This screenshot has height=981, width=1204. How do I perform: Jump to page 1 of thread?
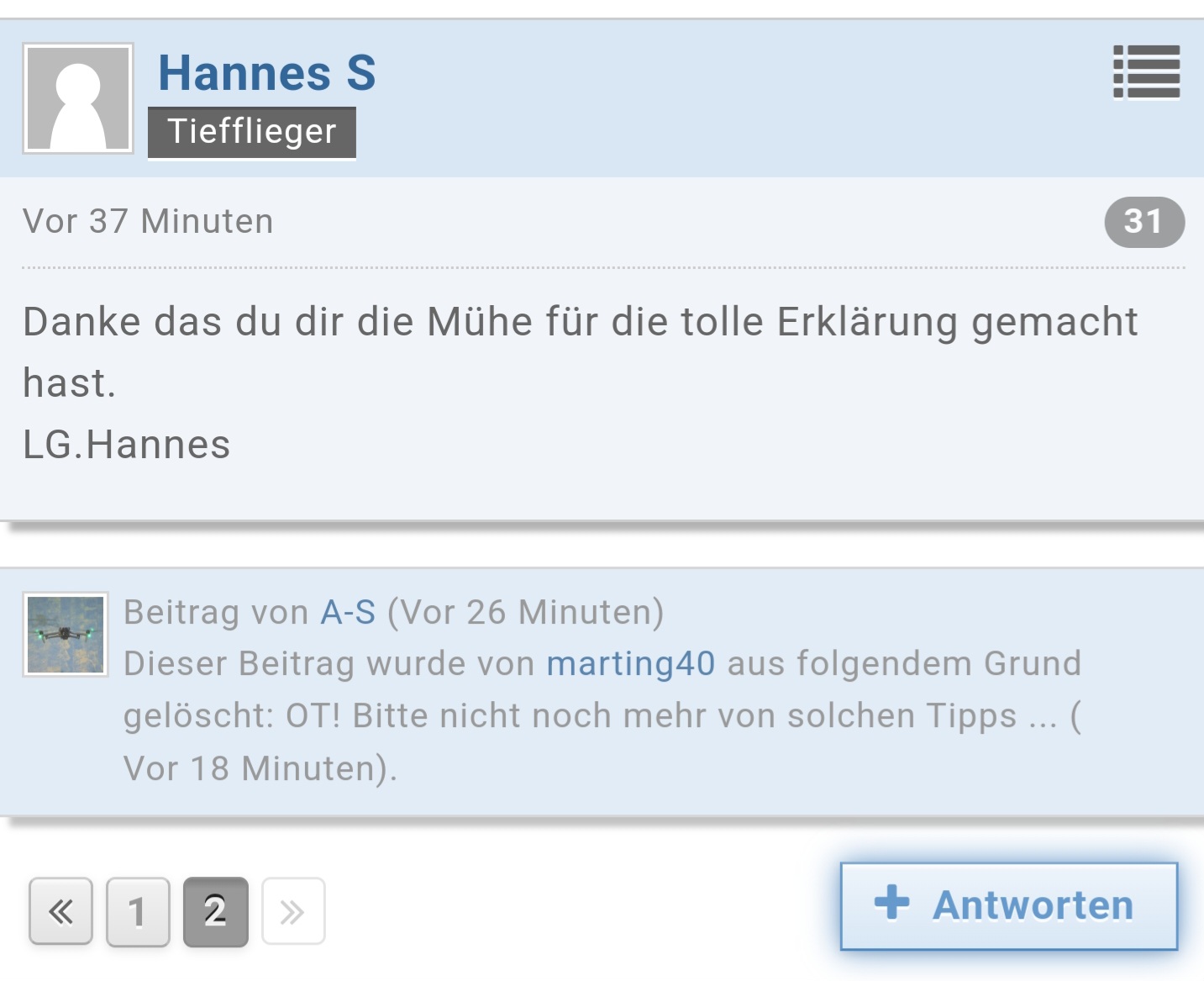coord(138,911)
